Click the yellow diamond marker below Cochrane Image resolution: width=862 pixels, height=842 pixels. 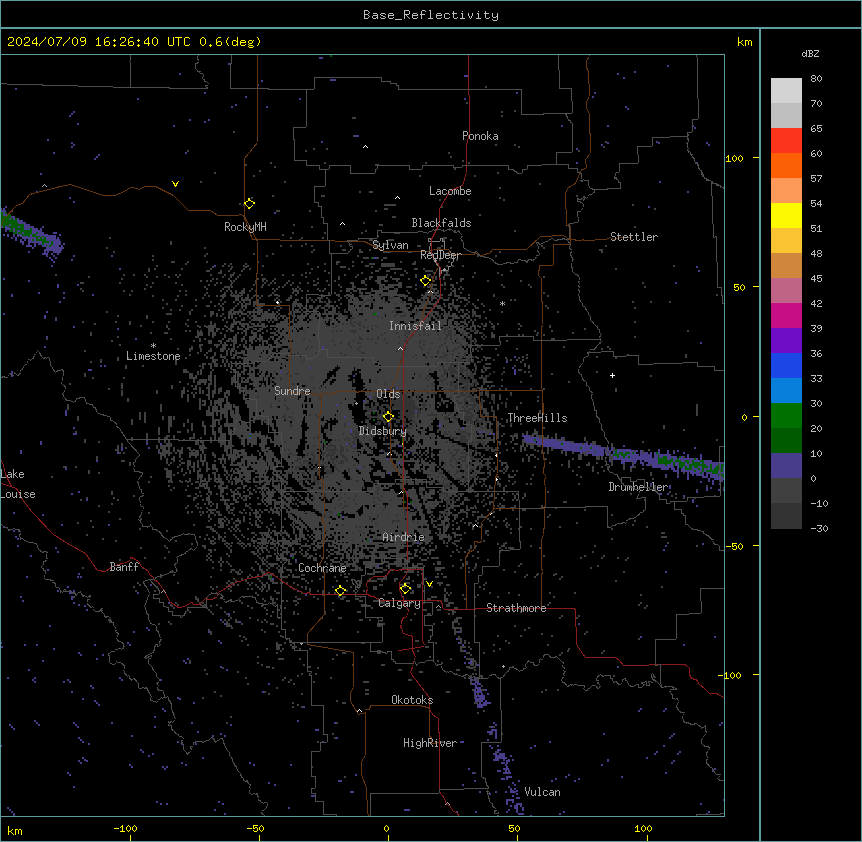[340, 591]
